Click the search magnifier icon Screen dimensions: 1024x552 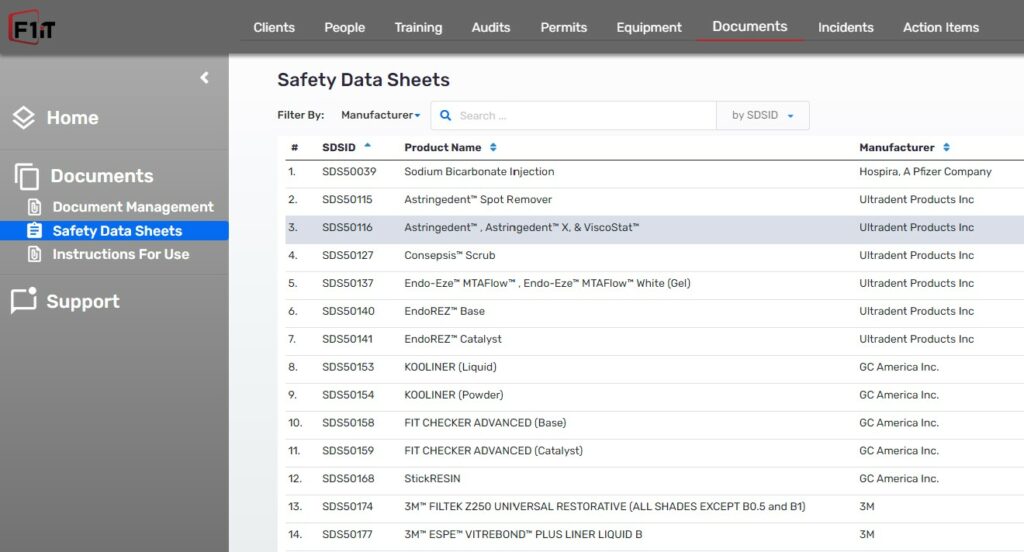[445, 116]
